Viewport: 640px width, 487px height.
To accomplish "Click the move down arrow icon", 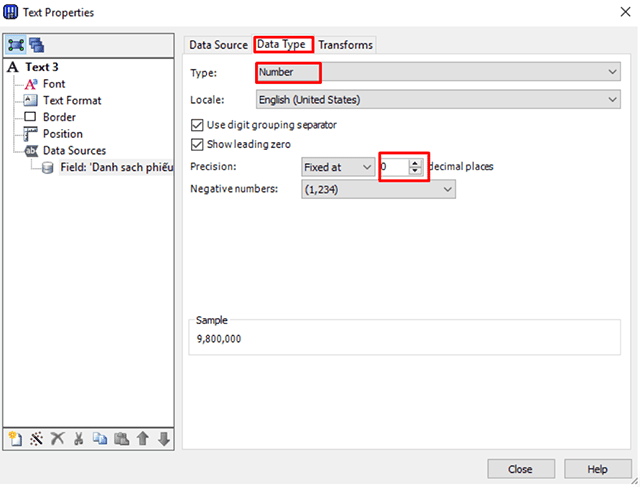I will coord(163,438).
